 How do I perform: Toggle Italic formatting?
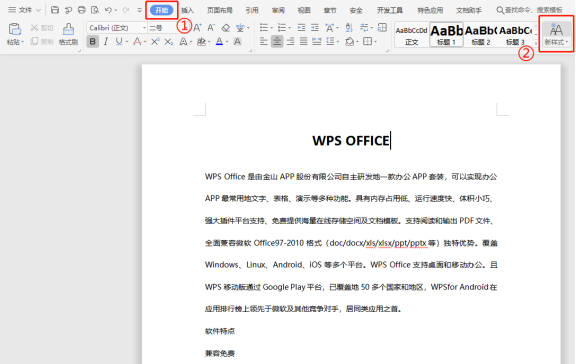106,42
